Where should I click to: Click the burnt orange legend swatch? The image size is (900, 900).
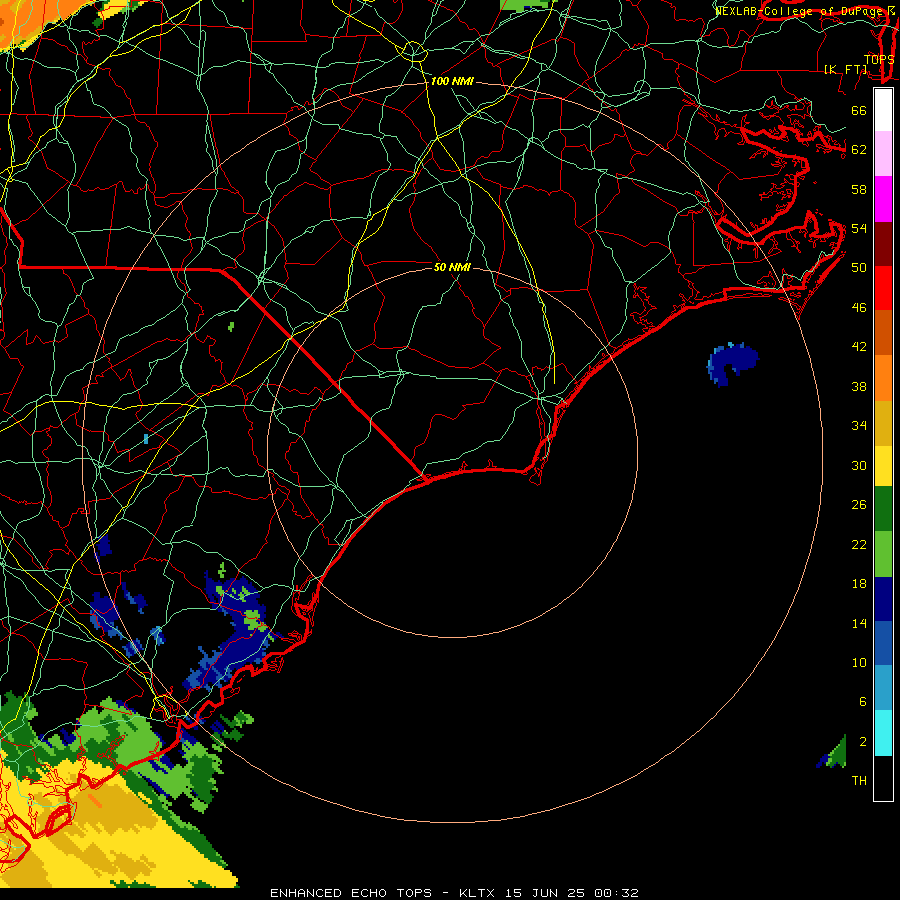pyautogui.click(x=883, y=333)
